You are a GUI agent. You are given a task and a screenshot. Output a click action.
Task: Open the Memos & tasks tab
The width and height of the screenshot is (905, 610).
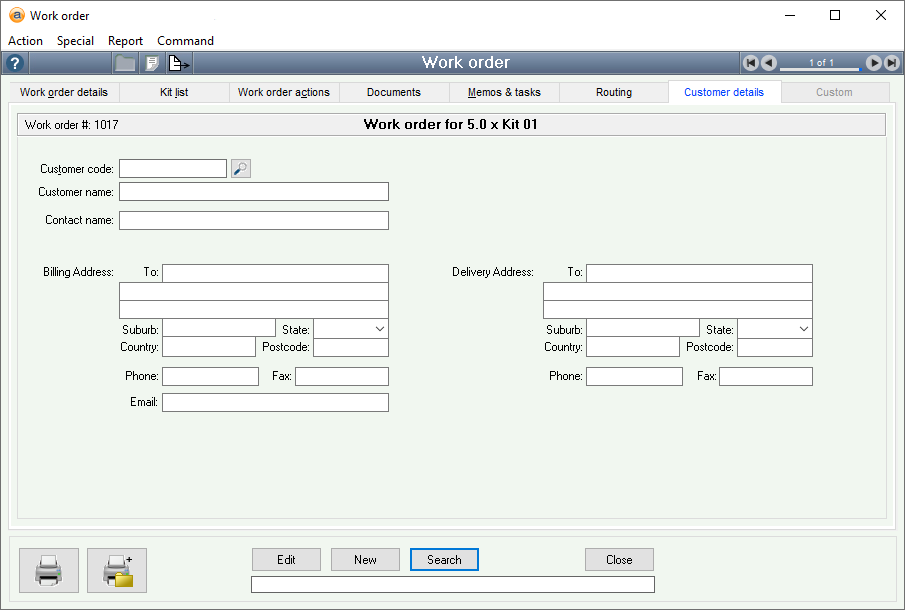(504, 92)
